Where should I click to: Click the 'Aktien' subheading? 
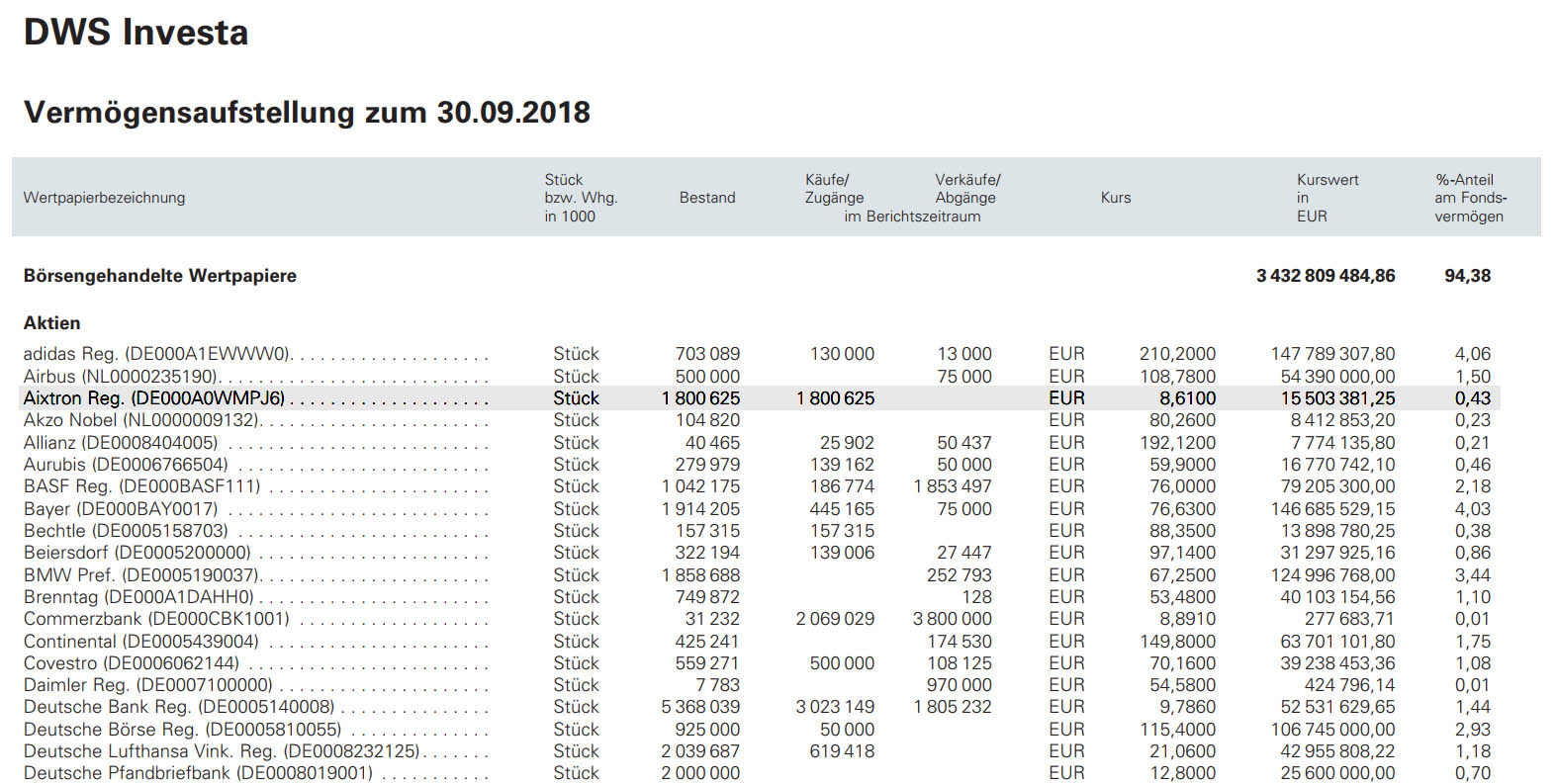click(51, 323)
